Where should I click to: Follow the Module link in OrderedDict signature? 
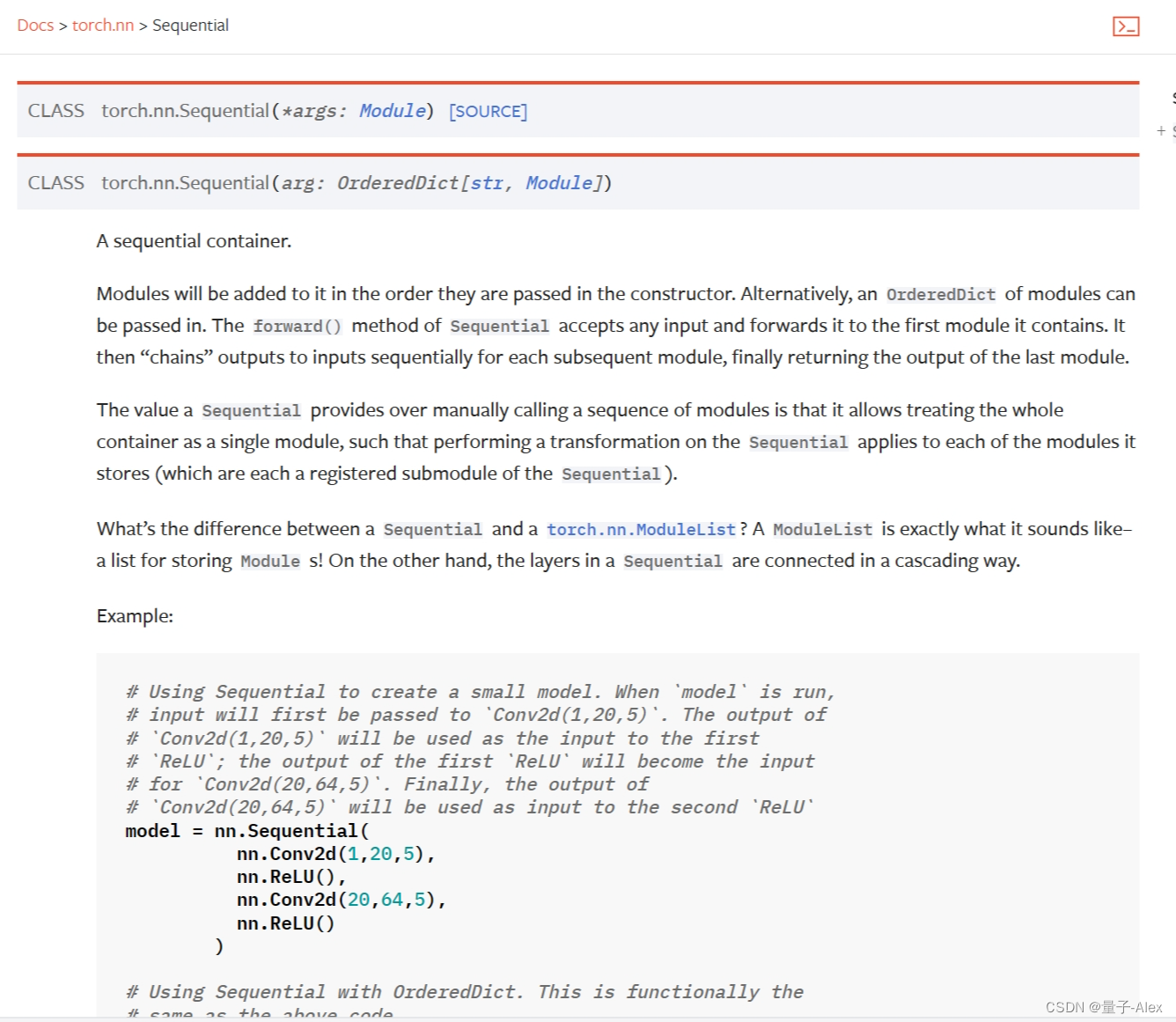click(559, 183)
